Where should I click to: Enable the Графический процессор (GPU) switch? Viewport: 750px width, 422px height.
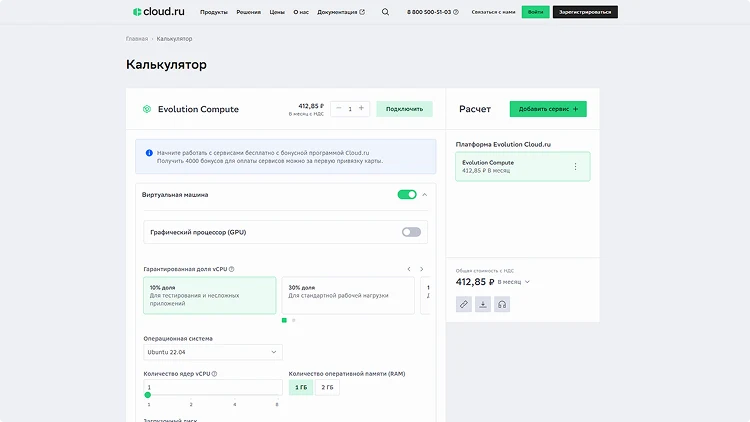[411, 232]
